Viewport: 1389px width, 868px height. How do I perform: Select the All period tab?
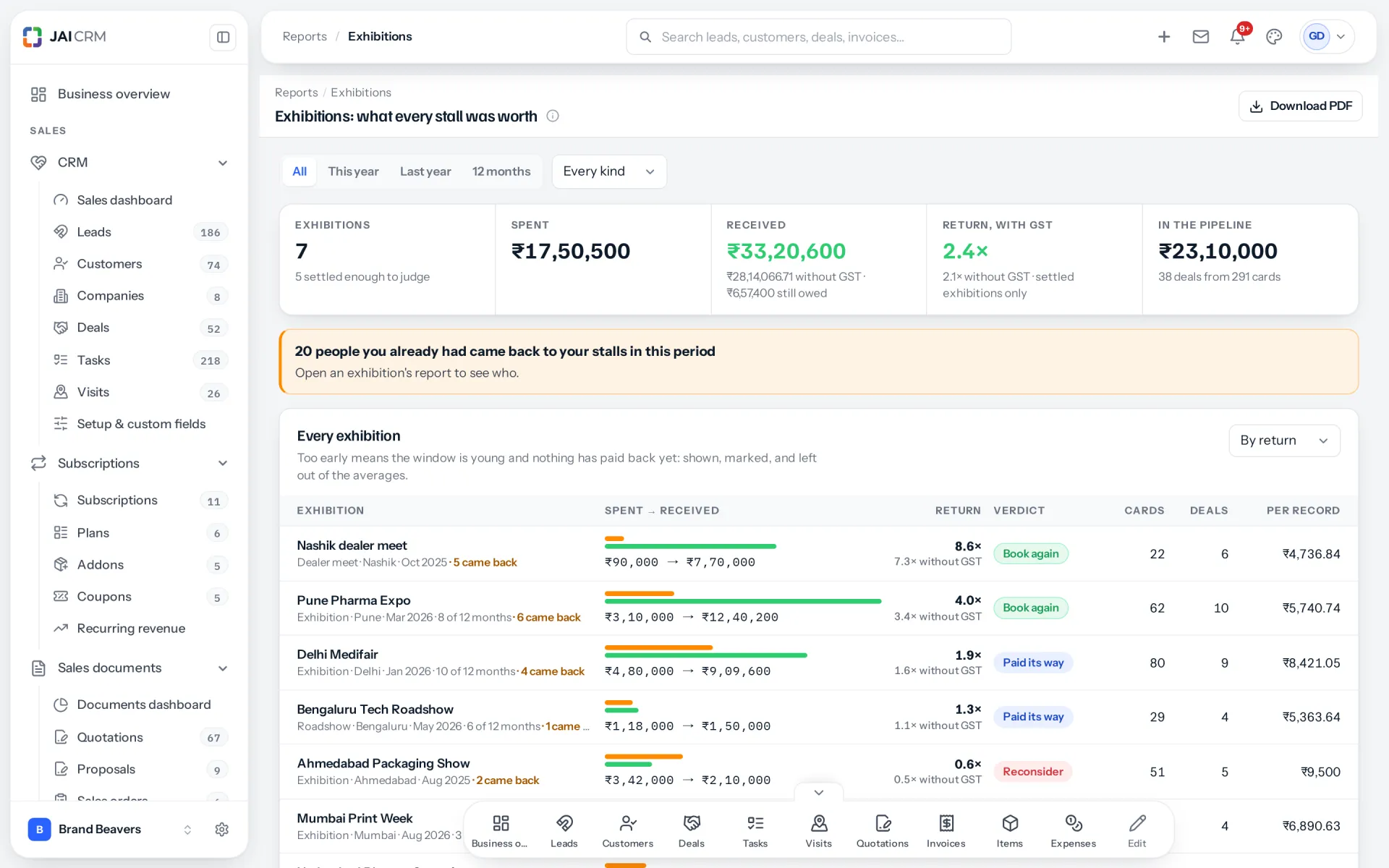300,171
